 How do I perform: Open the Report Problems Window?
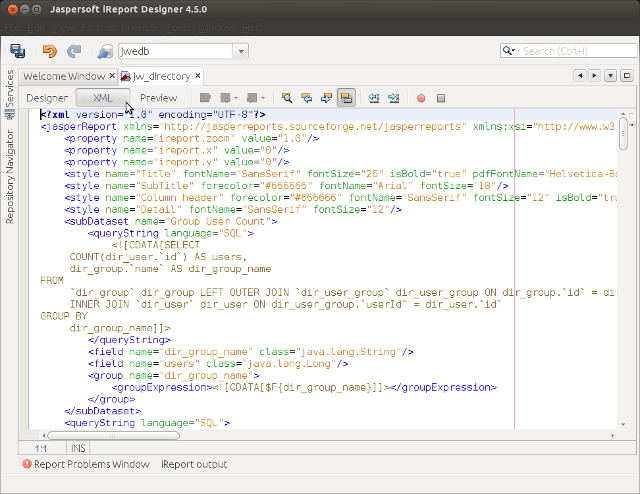pyautogui.click(x=85, y=464)
